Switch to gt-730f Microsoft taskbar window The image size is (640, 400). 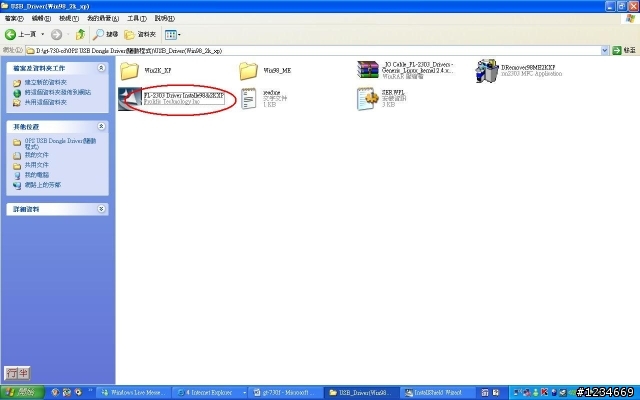click(x=285, y=393)
